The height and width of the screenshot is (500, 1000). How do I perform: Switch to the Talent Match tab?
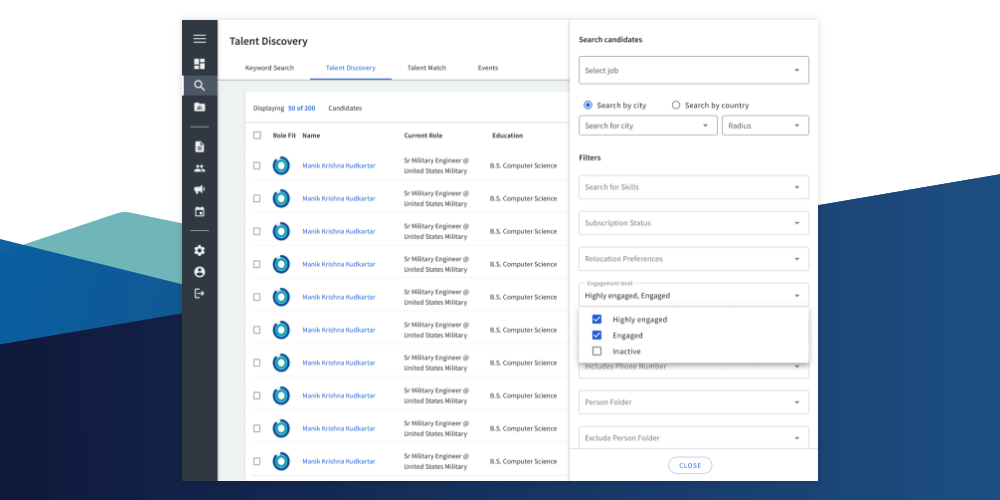click(x=426, y=68)
